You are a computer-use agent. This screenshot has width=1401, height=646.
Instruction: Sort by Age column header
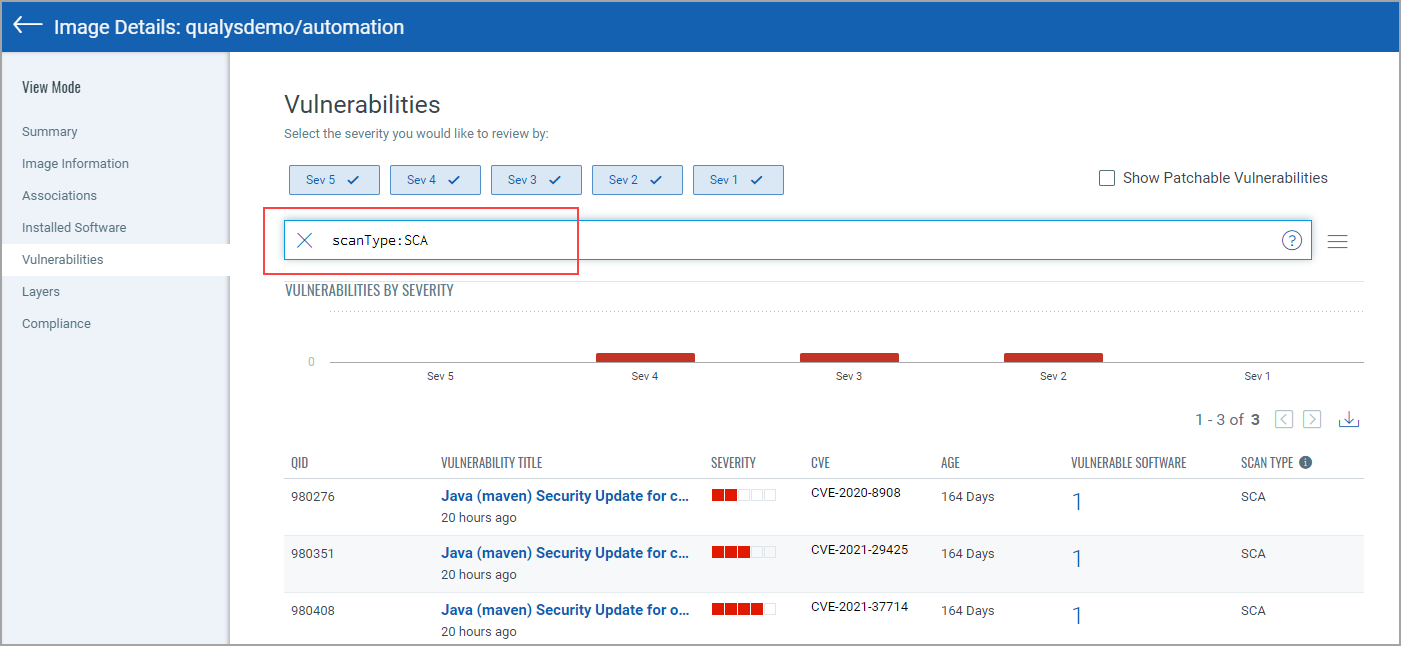pyautogui.click(x=950, y=463)
